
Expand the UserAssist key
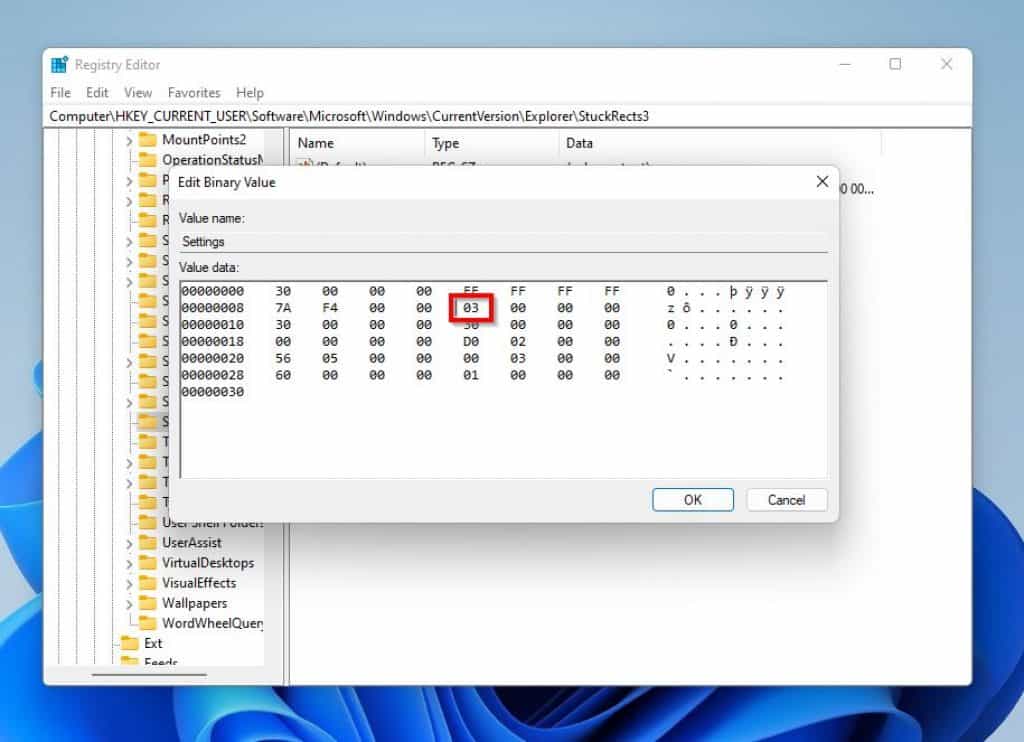click(x=129, y=543)
